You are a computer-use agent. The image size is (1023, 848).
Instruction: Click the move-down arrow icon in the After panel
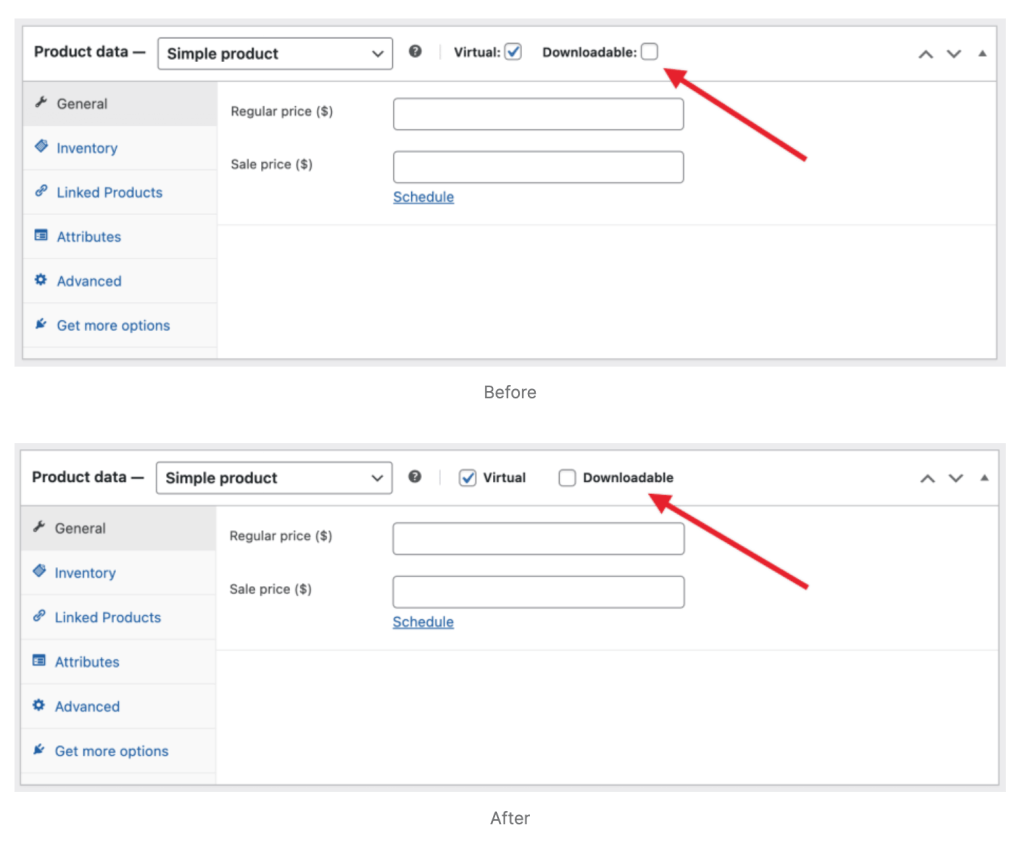click(x=955, y=479)
